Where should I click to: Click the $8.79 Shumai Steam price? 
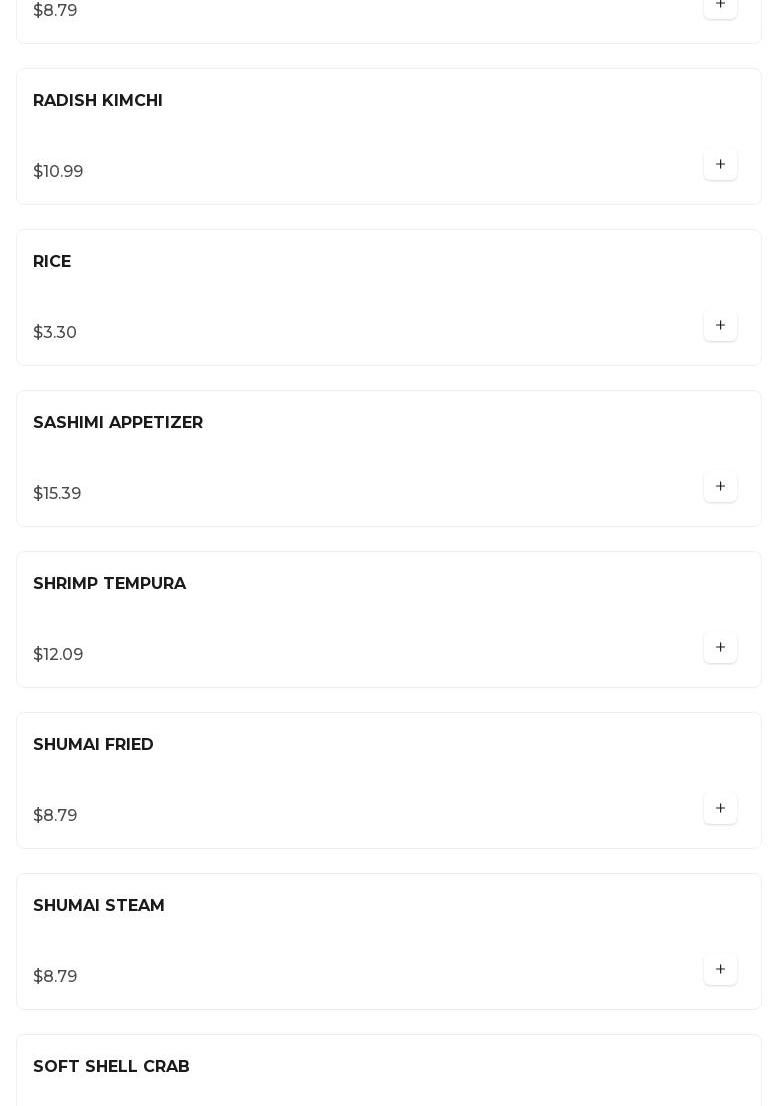coord(55,977)
